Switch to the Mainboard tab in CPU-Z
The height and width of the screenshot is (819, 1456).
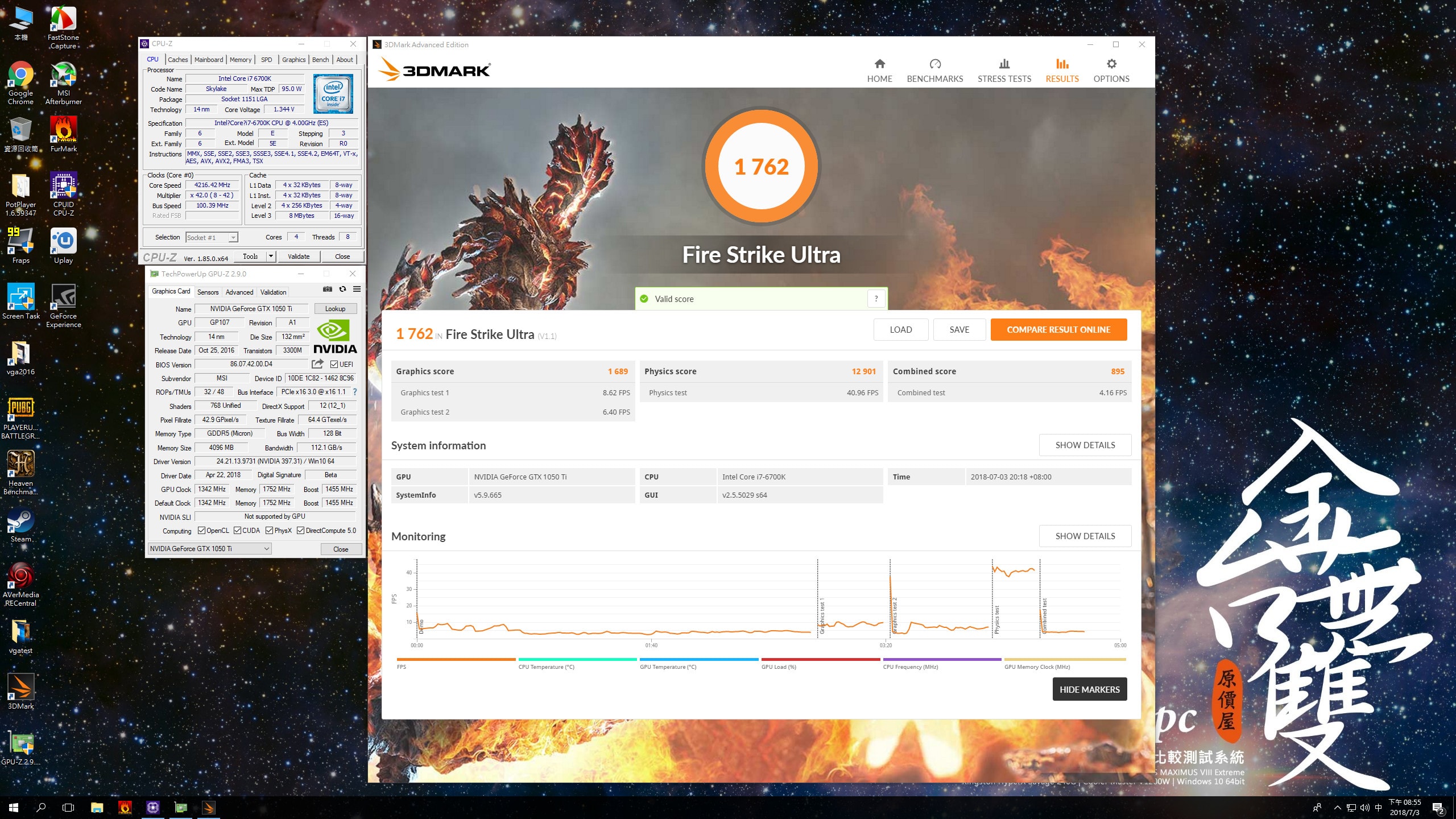tap(209, 60)
